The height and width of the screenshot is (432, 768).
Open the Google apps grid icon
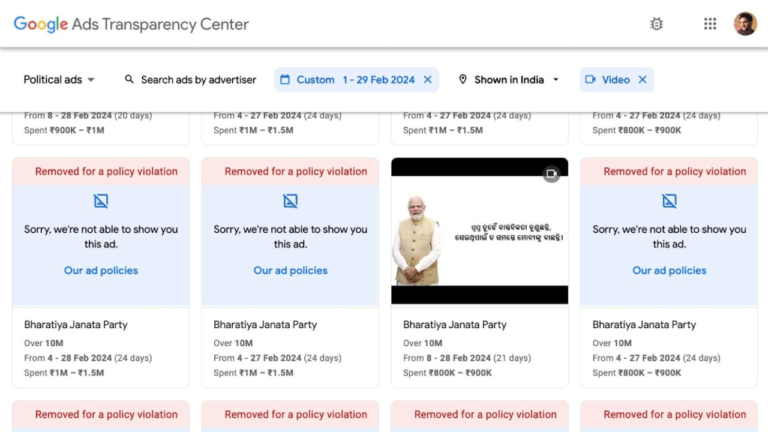[710, 24]
